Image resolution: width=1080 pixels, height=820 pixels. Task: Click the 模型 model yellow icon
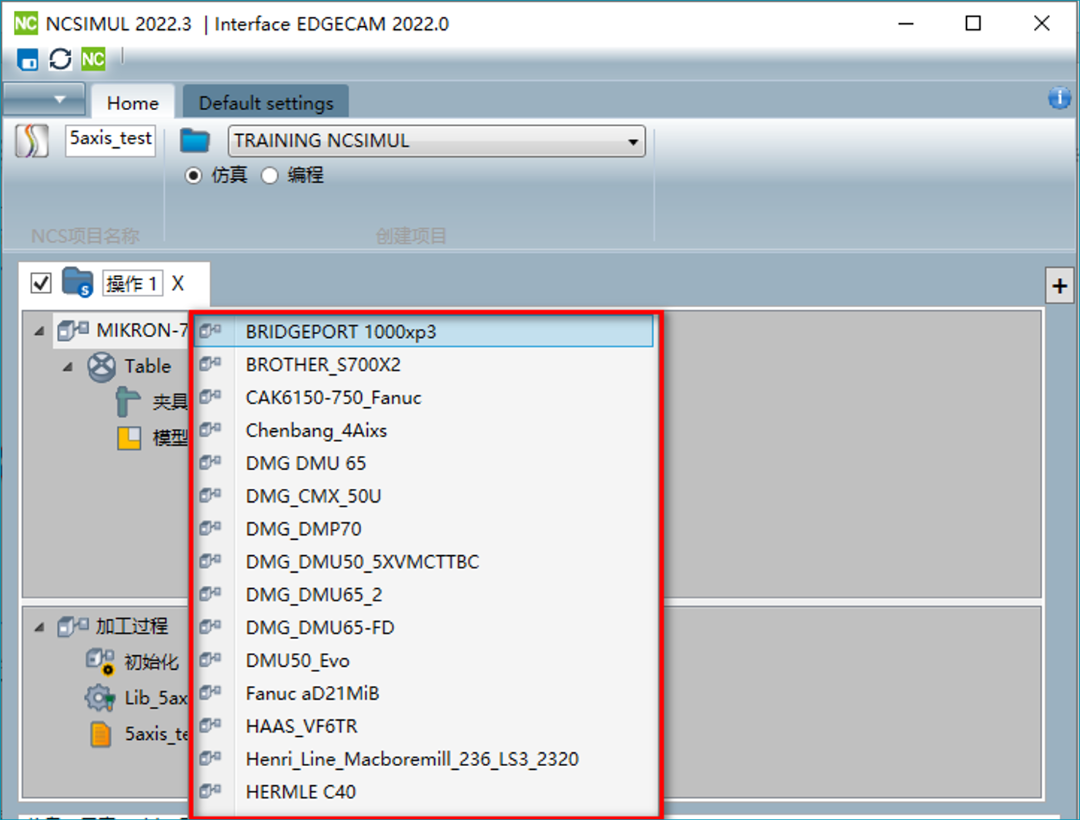coord(129,438)
